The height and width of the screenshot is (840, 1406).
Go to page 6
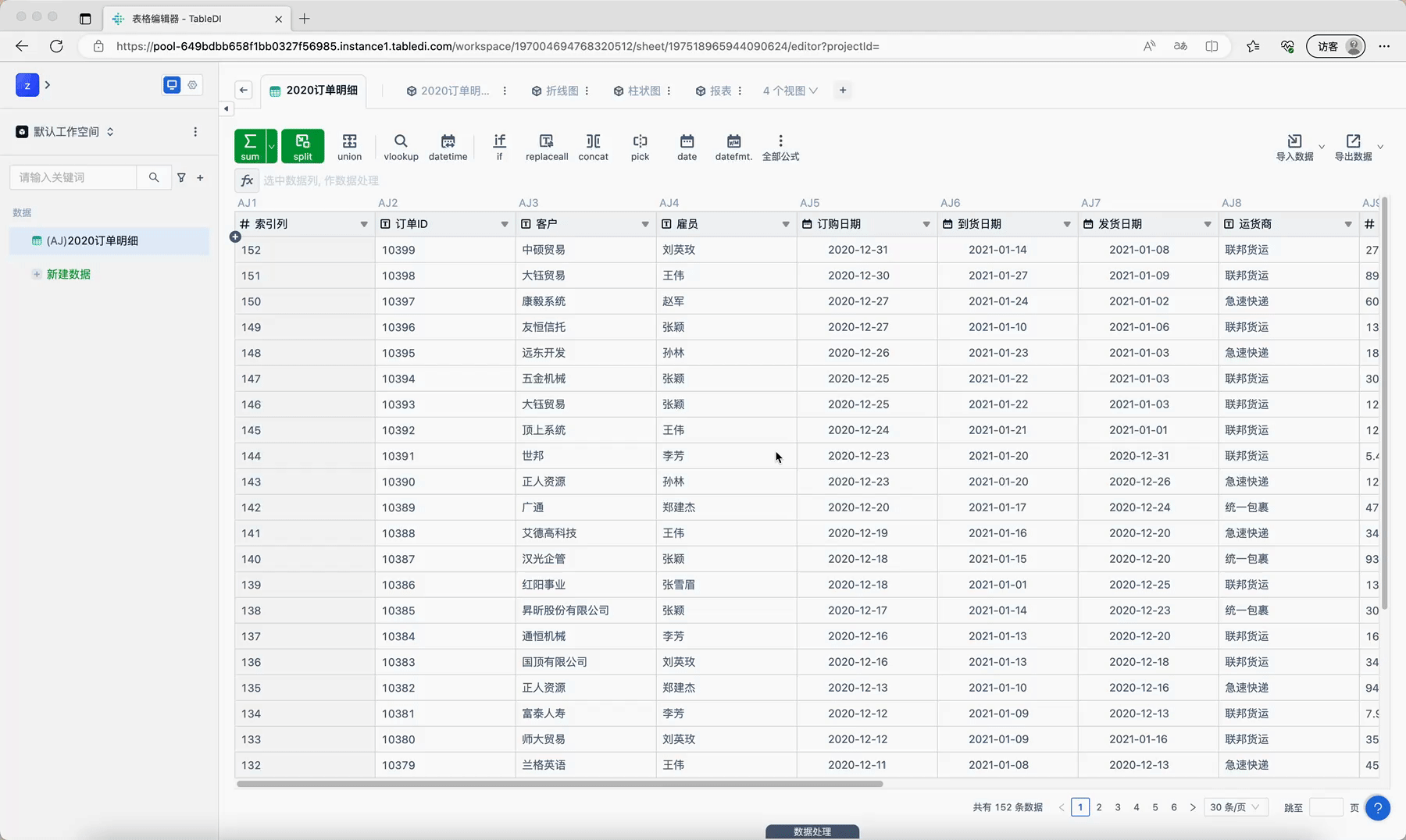tap(1174, 807)
